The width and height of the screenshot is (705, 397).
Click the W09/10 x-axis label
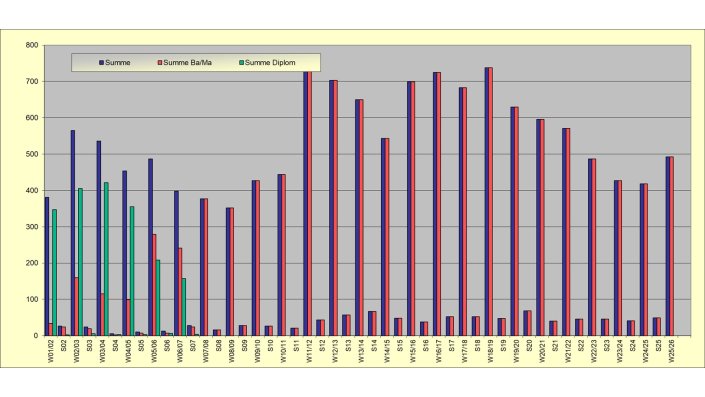click(x=258, y=351)
